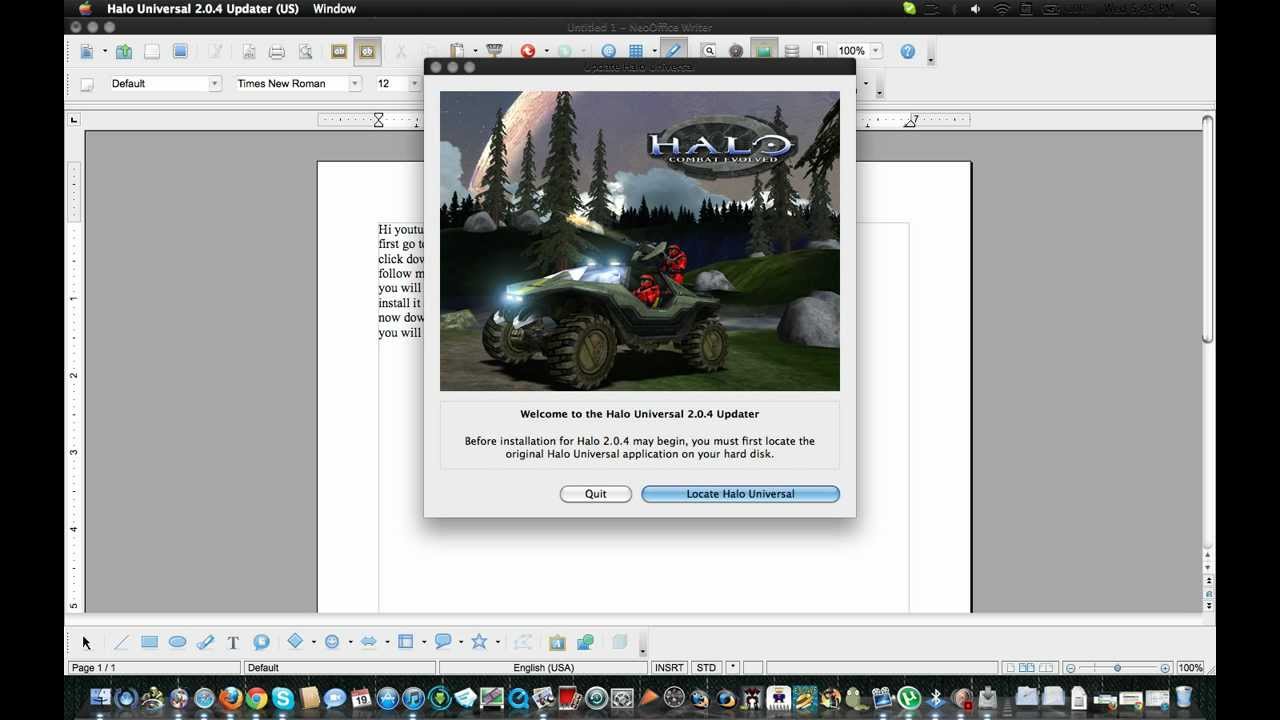Screen dimensions: 1280x720
Task: Toggle the Extrusion On/Off icon
Action: pos(620,643)
